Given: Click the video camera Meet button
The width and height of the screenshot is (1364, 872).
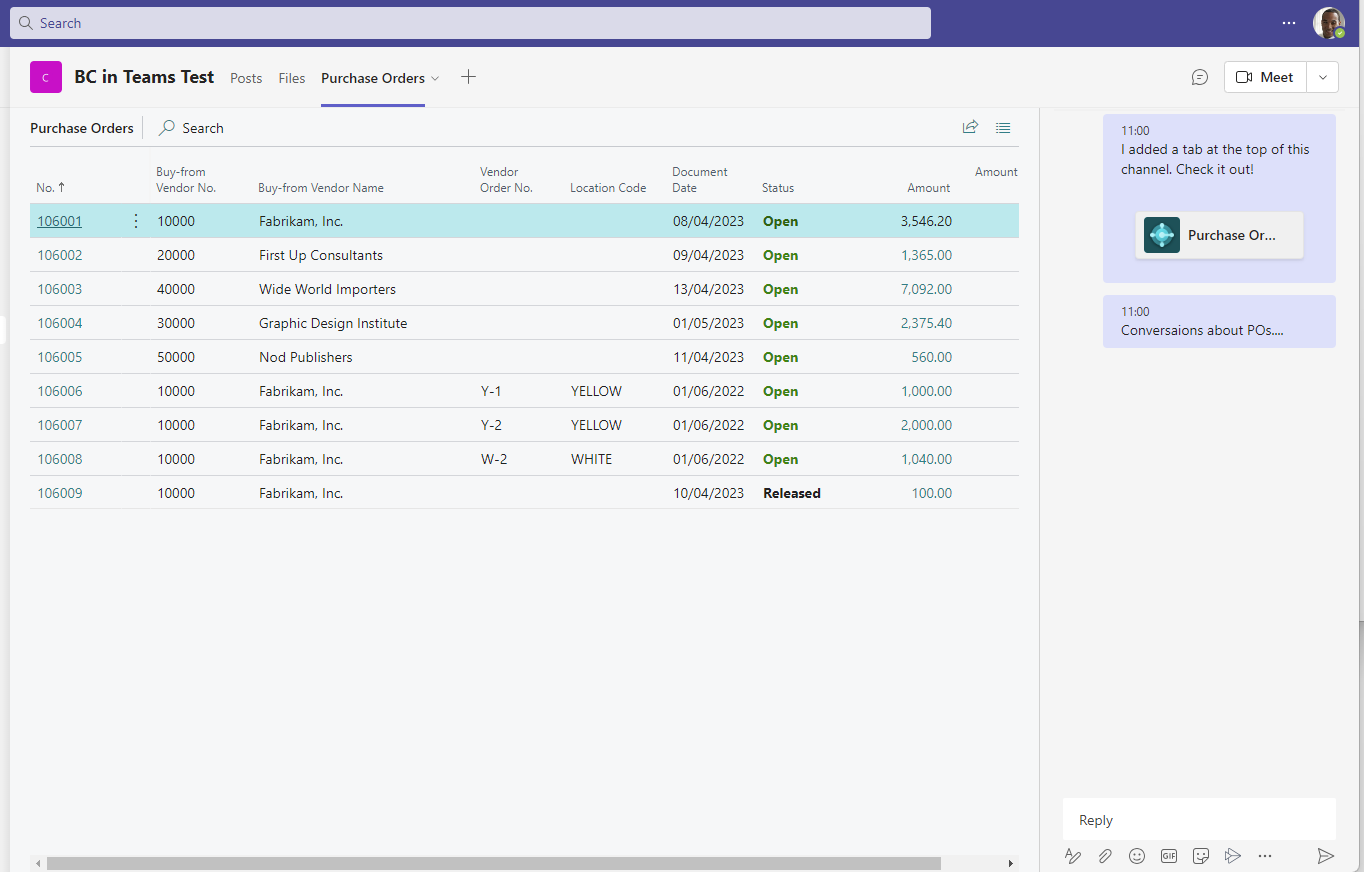Looking at the screenshot, I should (x=1265, y=77).
